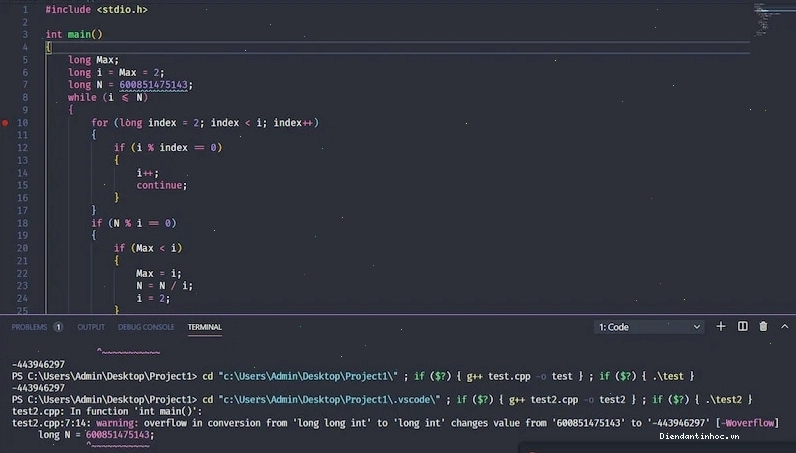
Task: Open the '1: Code' terminal dropdown
Action: 649,327
